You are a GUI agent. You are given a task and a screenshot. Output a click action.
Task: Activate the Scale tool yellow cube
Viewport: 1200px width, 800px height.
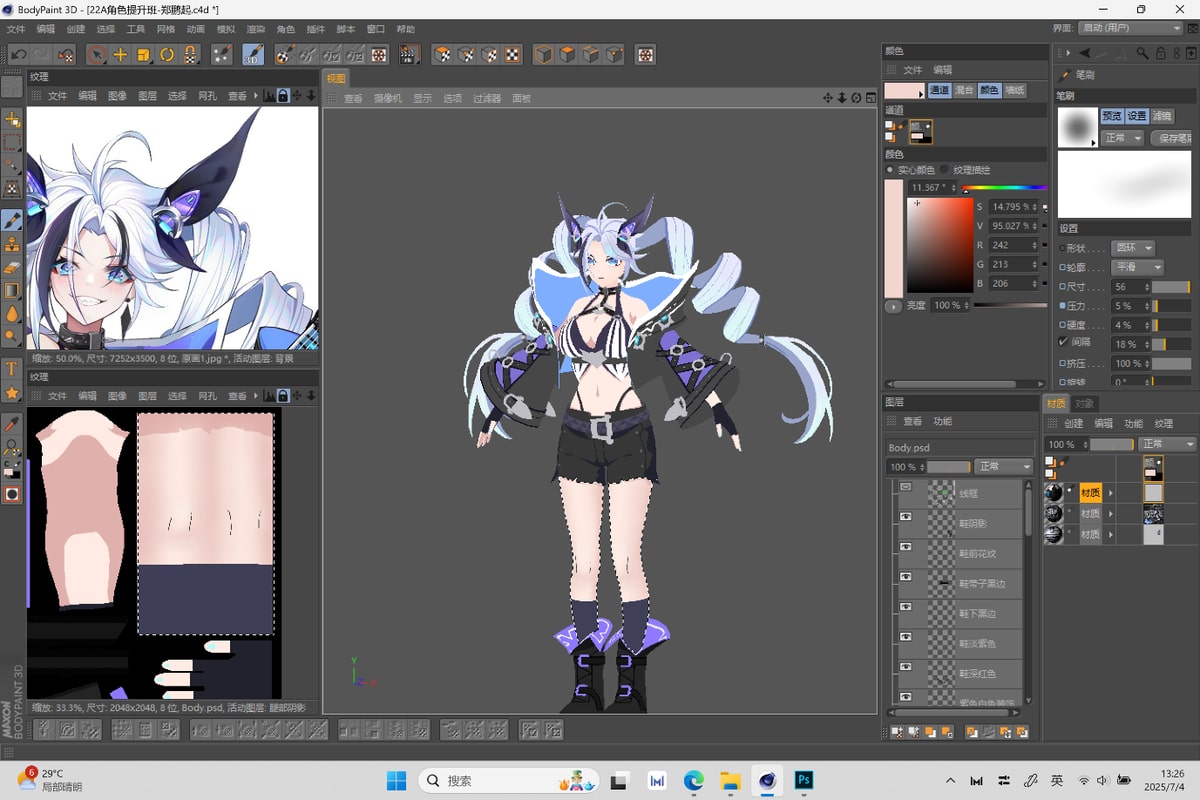[x=143, y=54]
